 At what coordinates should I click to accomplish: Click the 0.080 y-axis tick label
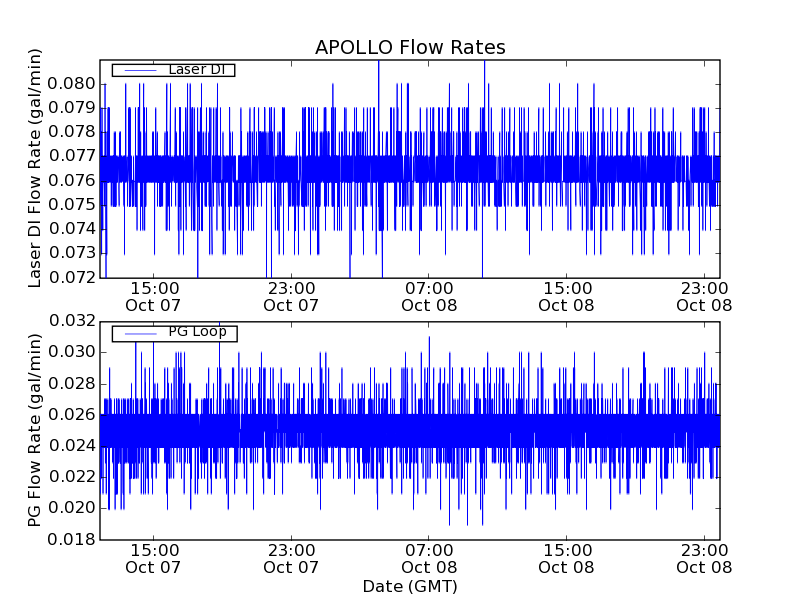pyautogui.click(x=72, y=84)
